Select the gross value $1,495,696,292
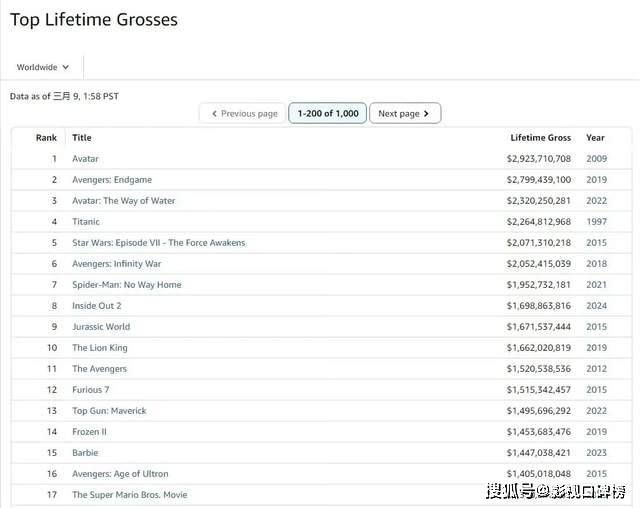Screen dimensions: 640x508 [539, 411]
